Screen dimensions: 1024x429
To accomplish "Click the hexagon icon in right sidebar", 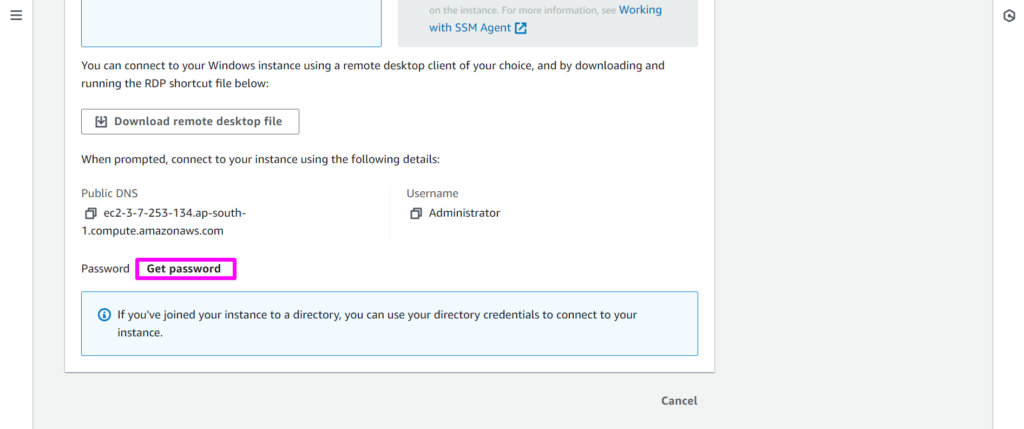I will point(1009,16).
